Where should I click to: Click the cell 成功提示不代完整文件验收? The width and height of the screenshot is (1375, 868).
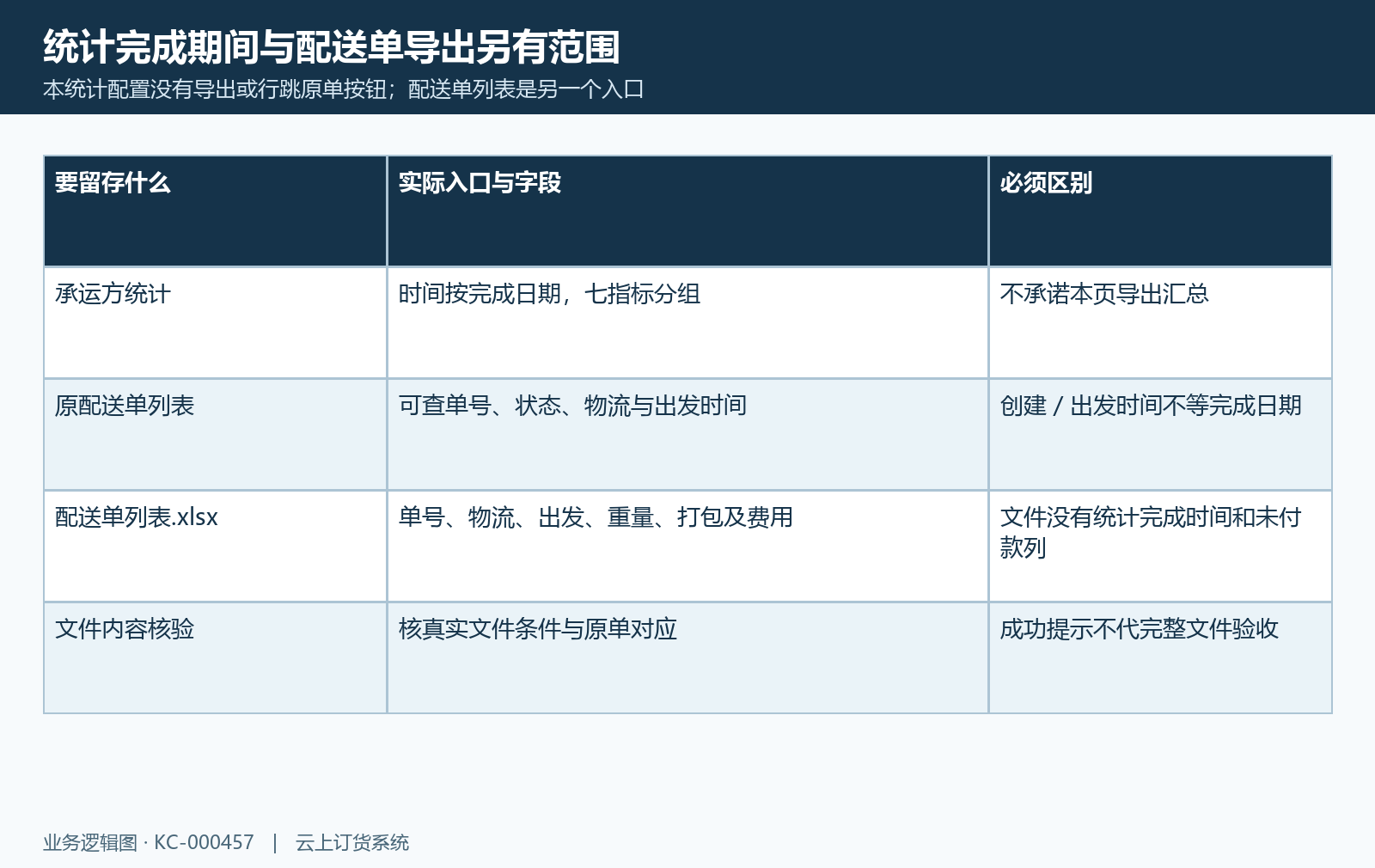click(x=1160, y=657)
